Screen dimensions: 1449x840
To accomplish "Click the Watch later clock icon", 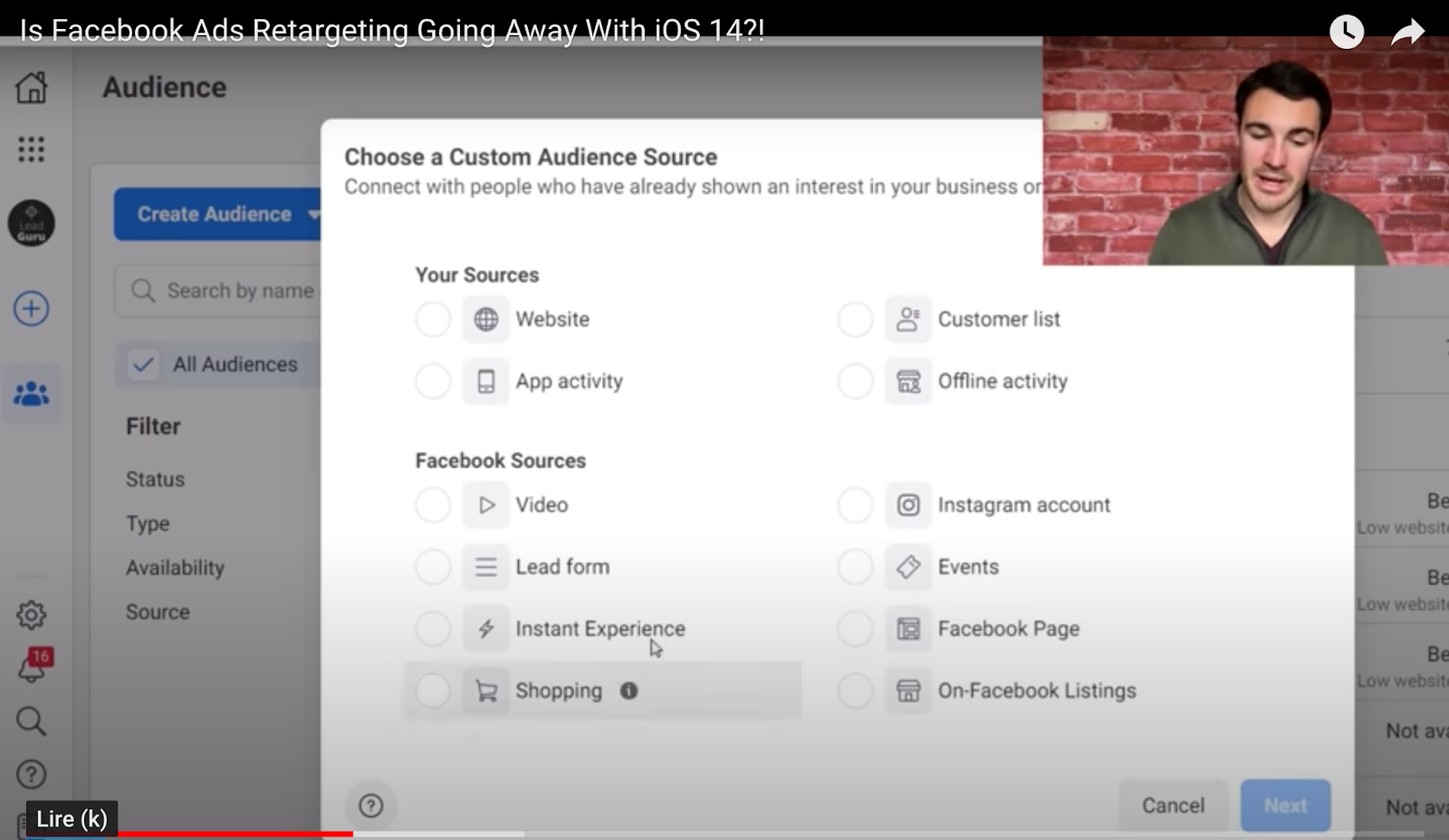I will click(1347, 33).
